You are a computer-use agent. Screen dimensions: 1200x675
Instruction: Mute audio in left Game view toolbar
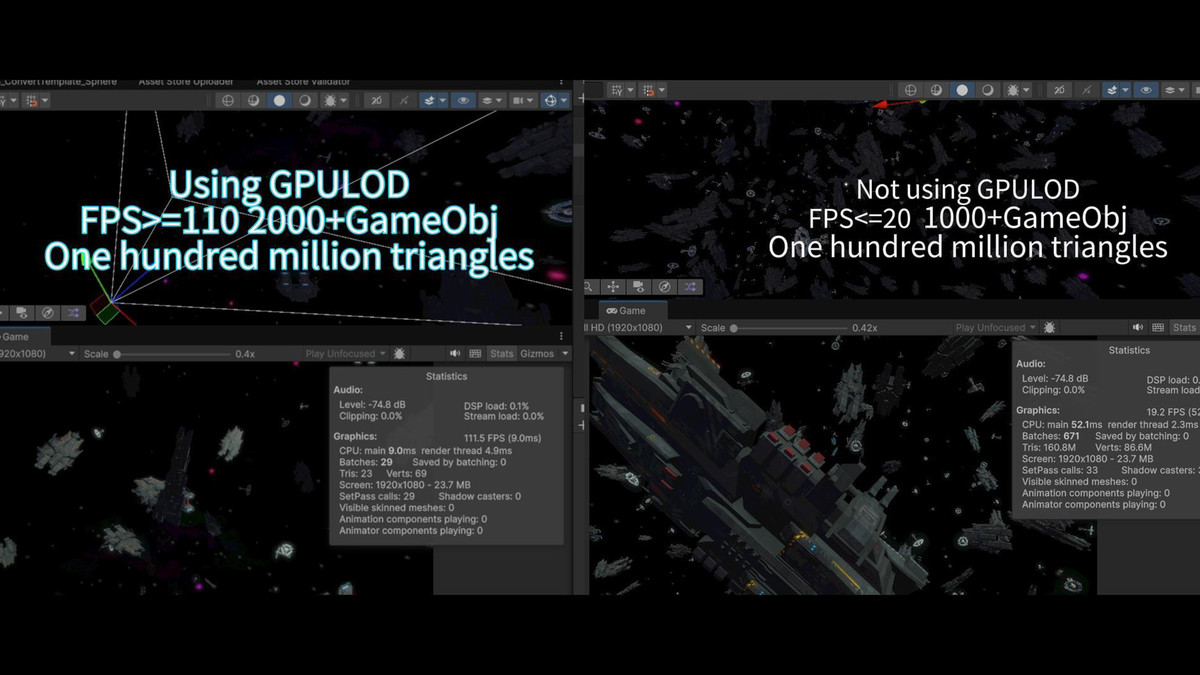(455, 354)
